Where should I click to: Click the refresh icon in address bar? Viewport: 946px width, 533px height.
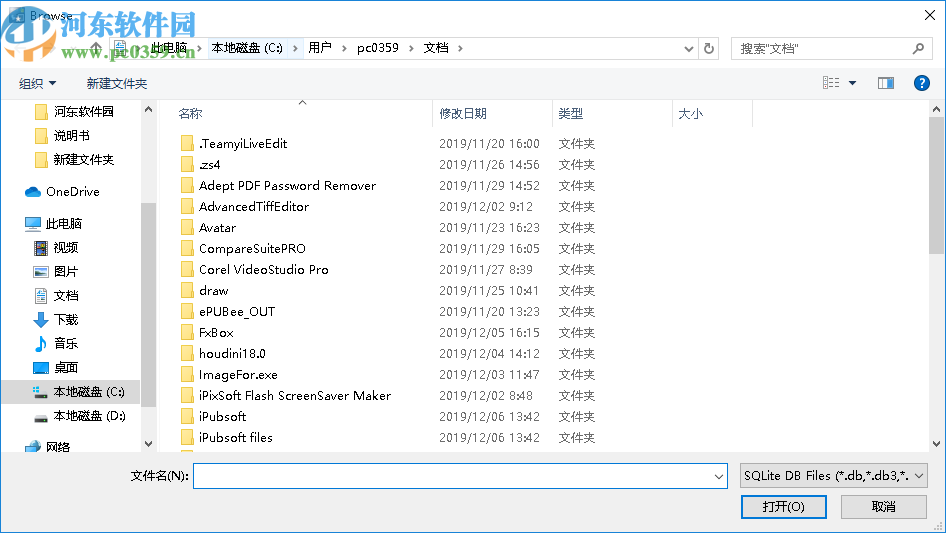(709, 48)
